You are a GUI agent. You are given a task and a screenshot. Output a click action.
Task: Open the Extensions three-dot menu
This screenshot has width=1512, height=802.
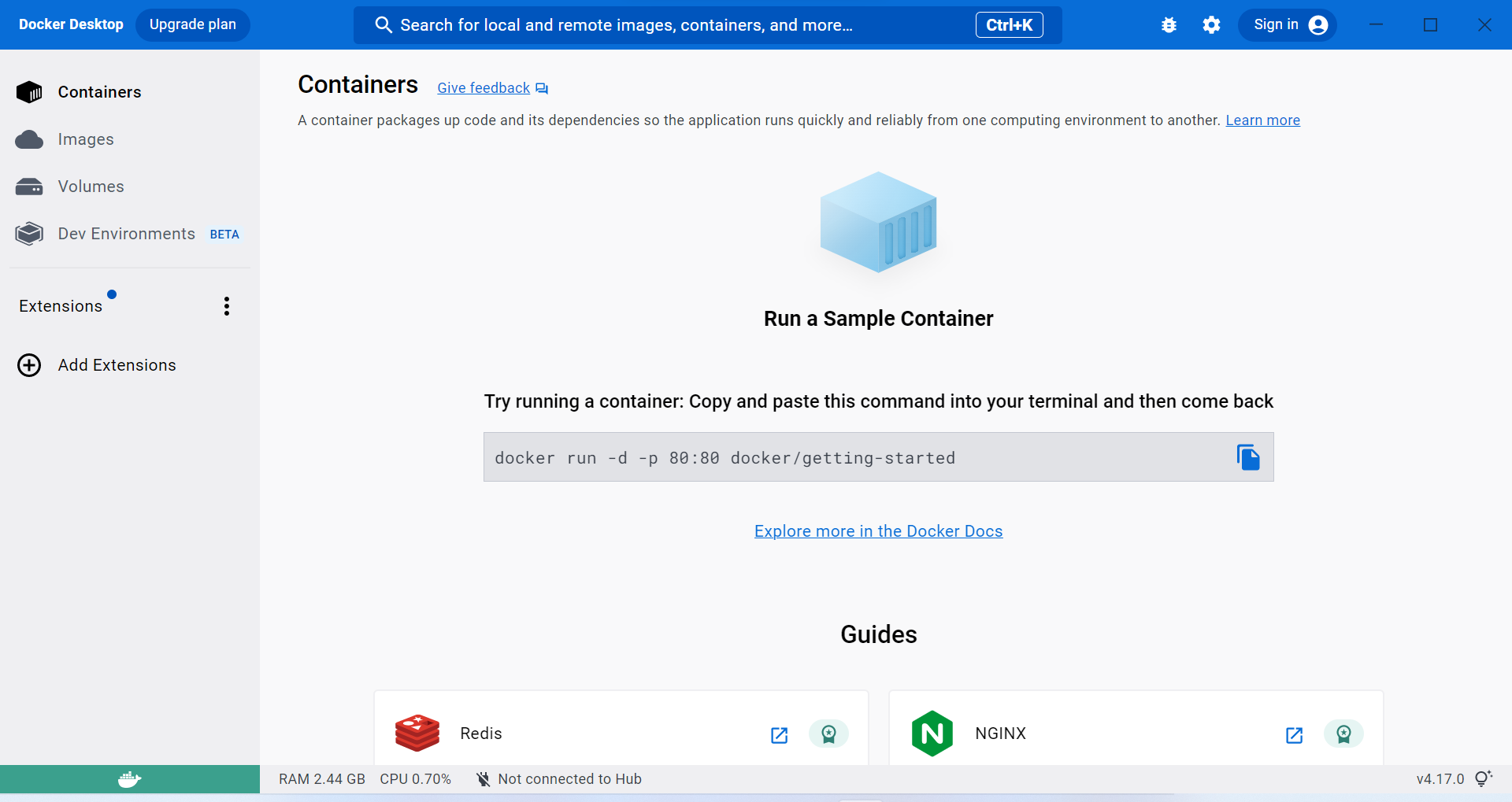[x=227, y=306]
